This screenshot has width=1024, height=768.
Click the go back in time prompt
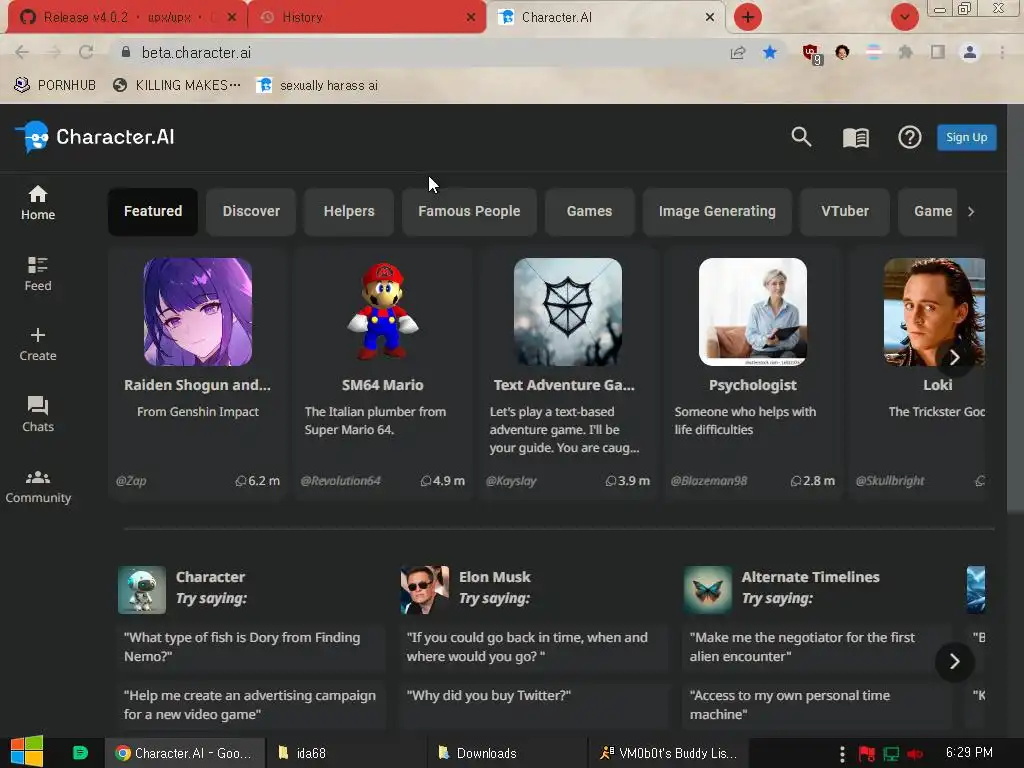tap(536, 647)
